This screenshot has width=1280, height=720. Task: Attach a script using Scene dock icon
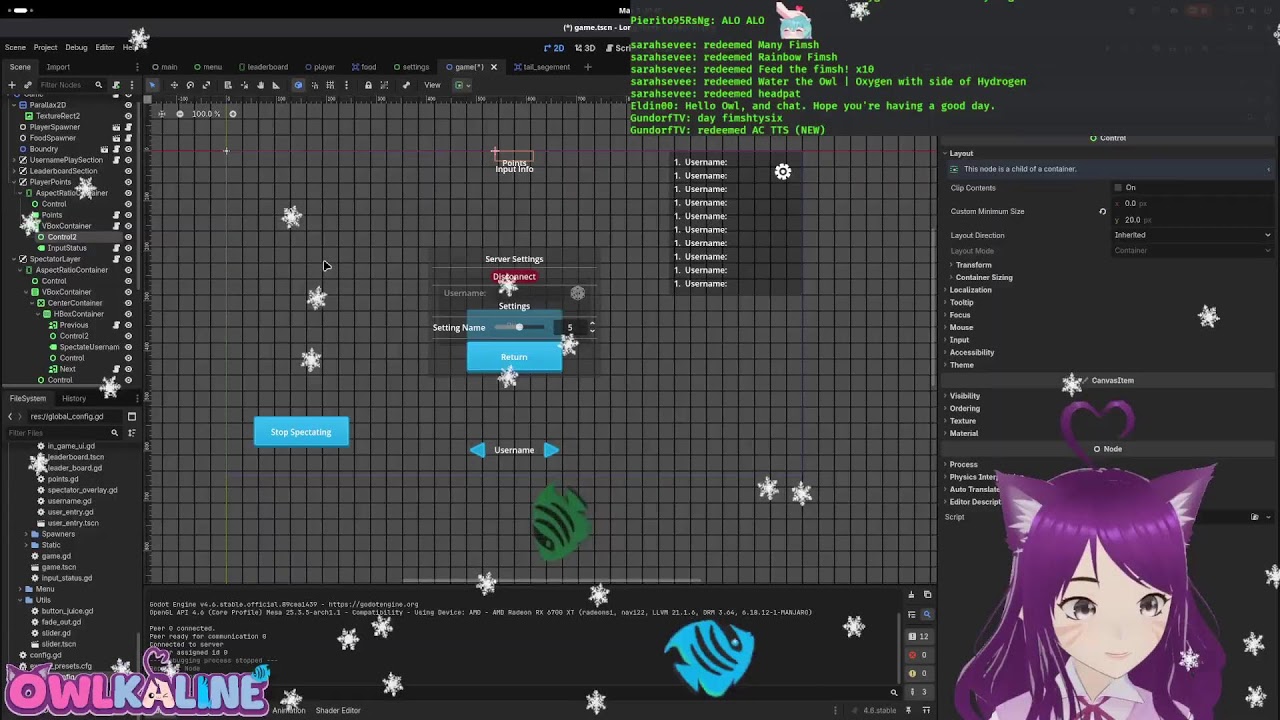(x=116, y=85)
